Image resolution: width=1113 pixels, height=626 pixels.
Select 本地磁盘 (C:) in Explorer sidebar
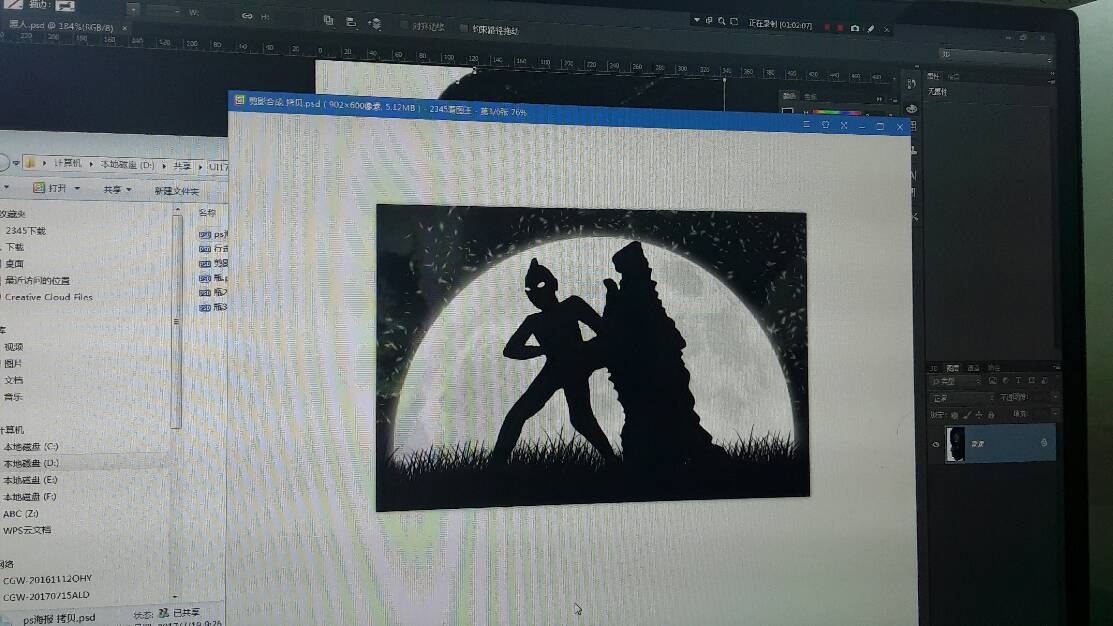[x=31, y=446]
